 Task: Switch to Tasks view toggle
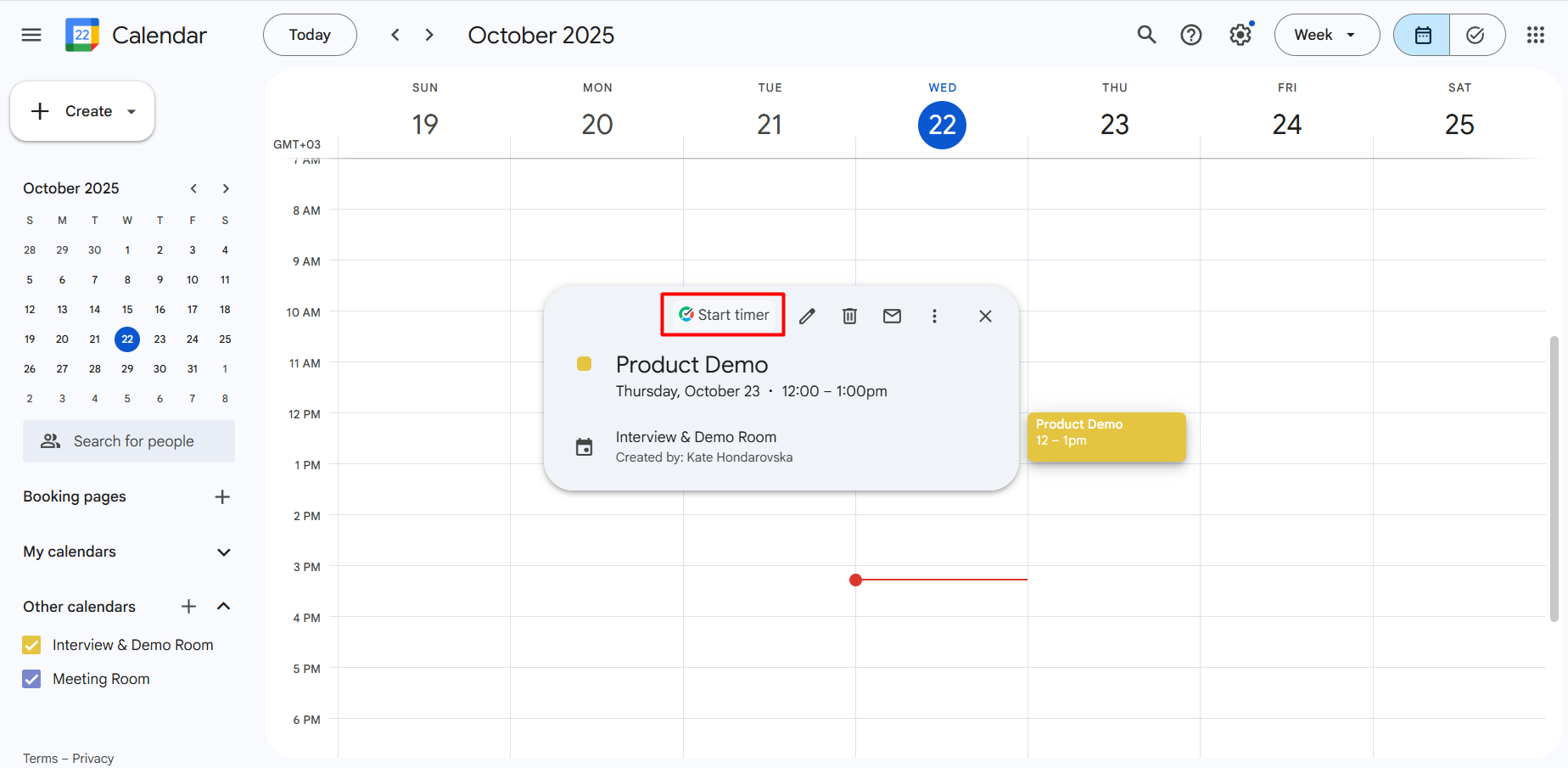click(1476, 35)
